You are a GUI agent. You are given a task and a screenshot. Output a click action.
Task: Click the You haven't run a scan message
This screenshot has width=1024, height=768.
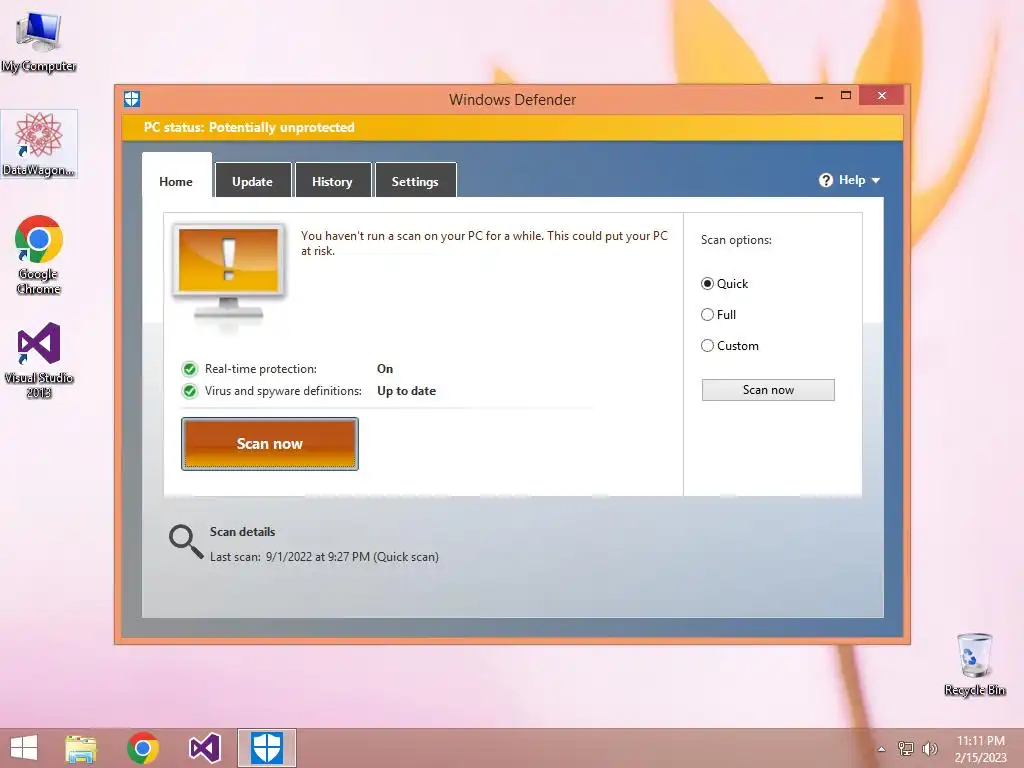484,243
